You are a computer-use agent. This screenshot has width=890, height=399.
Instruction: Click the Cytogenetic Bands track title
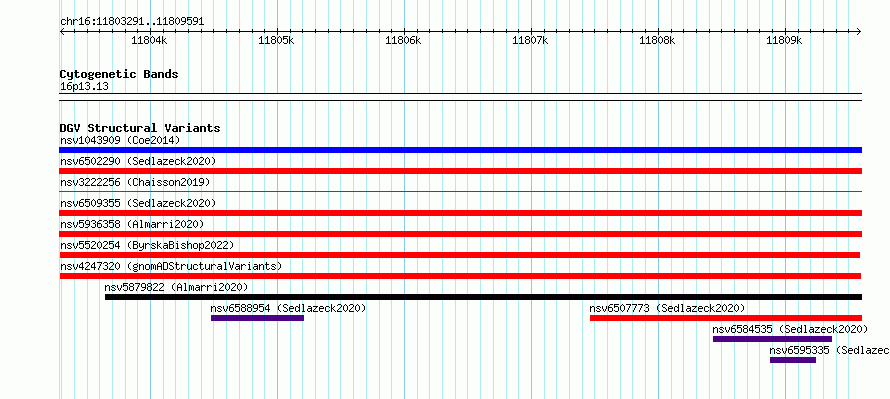119,74
